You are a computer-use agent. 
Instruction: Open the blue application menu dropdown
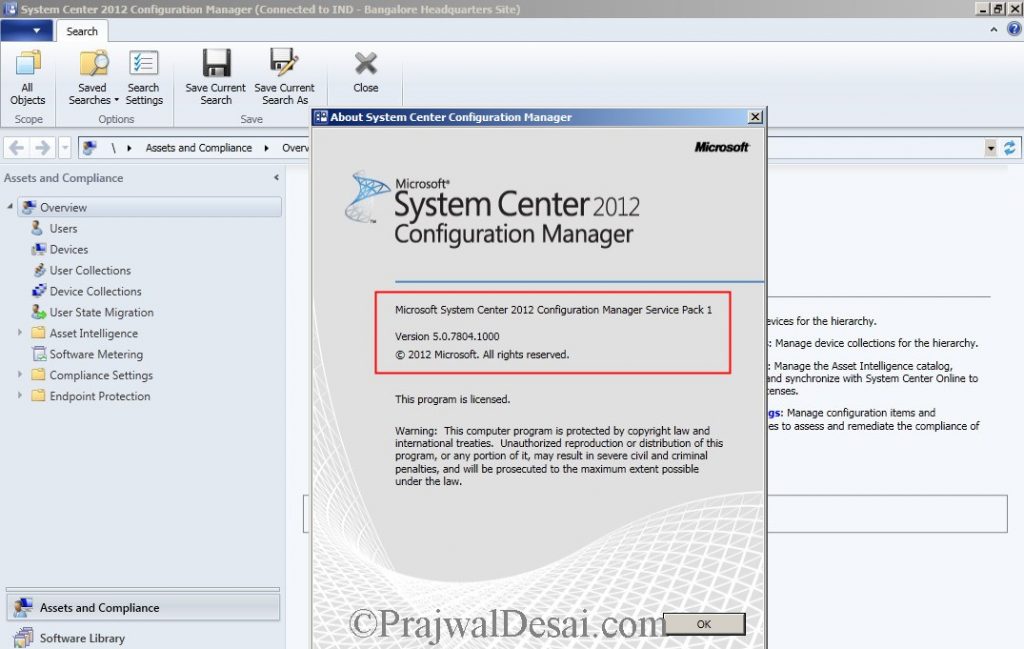(27, 31)
